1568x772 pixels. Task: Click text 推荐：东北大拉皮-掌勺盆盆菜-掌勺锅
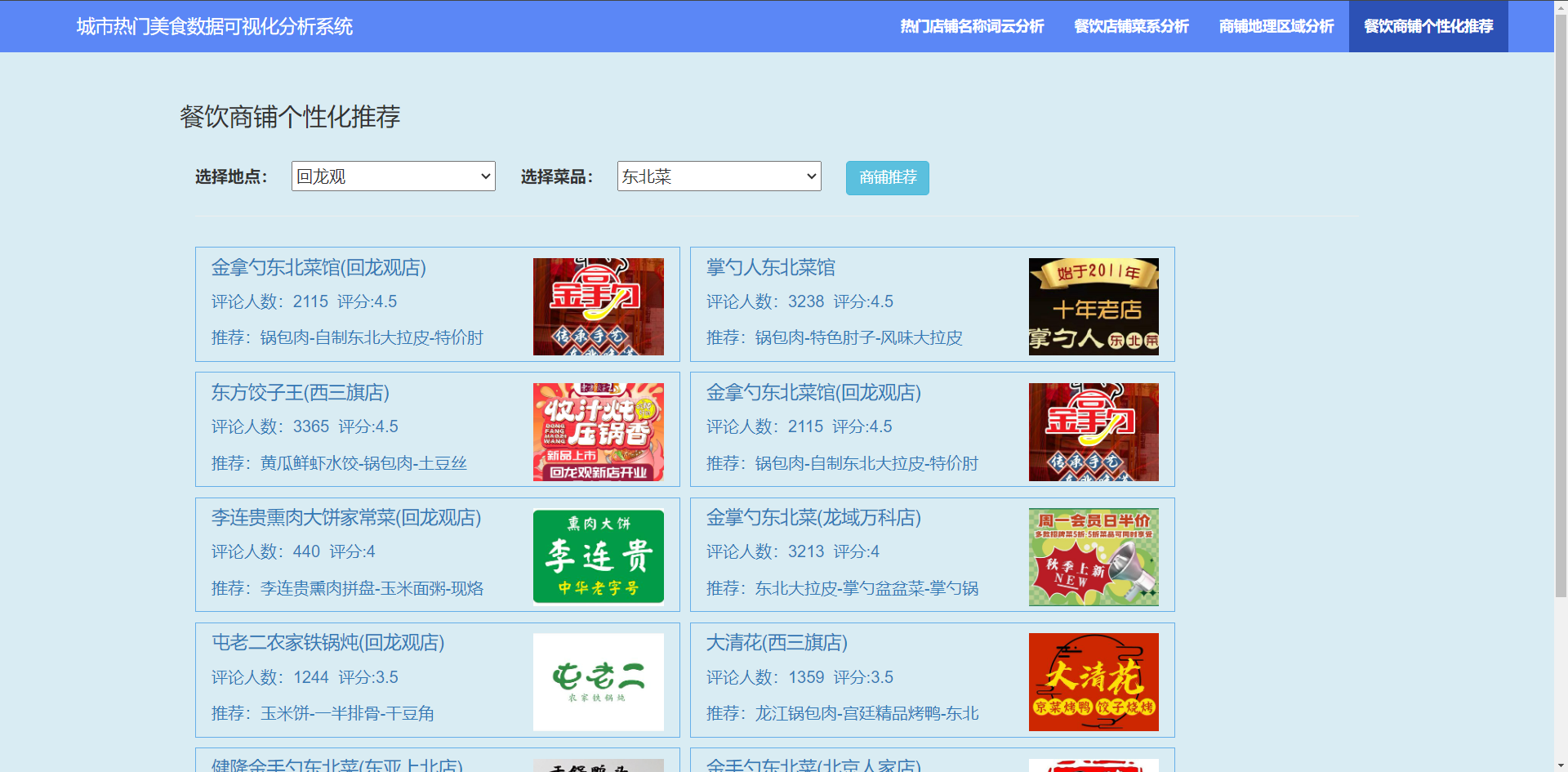click(842, 588)
